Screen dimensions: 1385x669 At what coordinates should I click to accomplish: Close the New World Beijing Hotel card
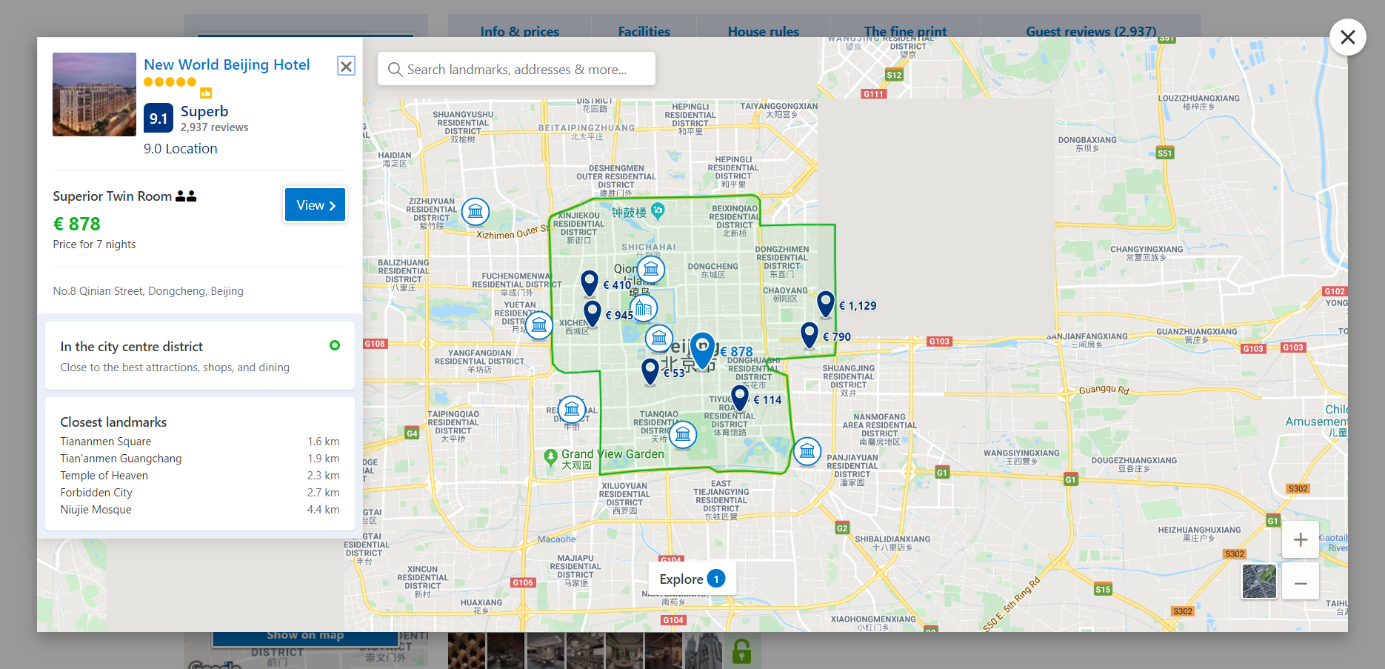(346, 66)
